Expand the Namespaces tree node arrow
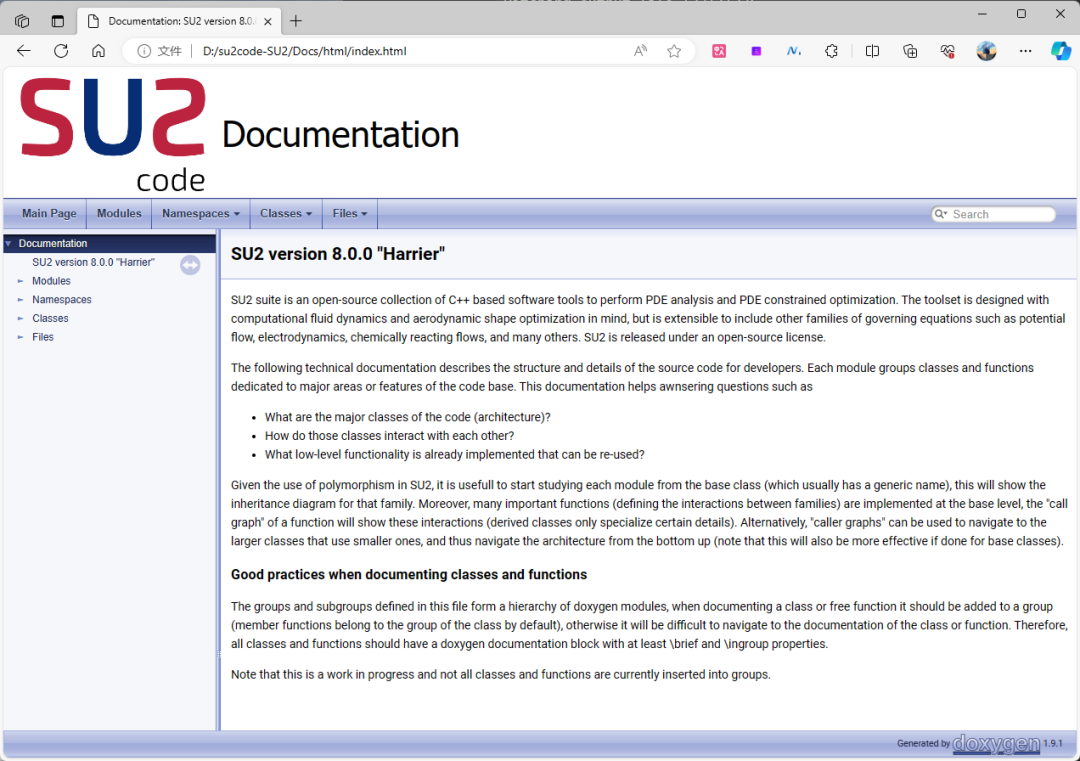This screenshot has width=1080, height=761. point(21,300)
